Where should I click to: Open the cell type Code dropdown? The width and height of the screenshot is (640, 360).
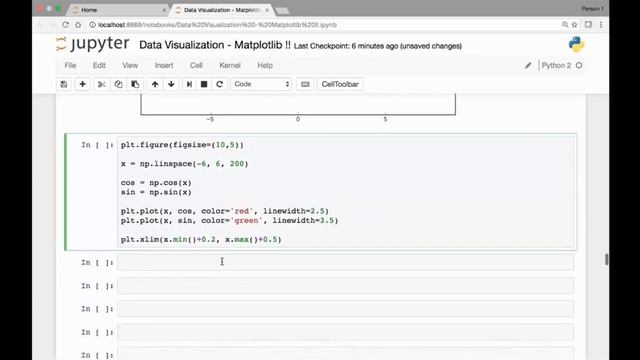(261, 84)
